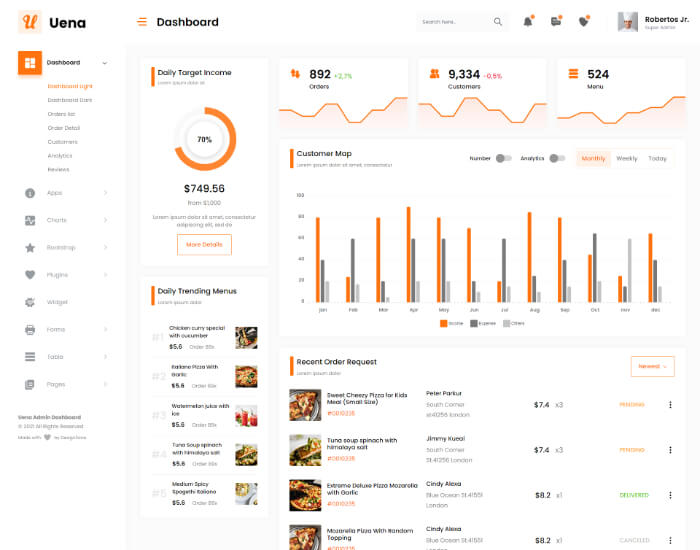Open options menu for first order row

pos(670,405)
